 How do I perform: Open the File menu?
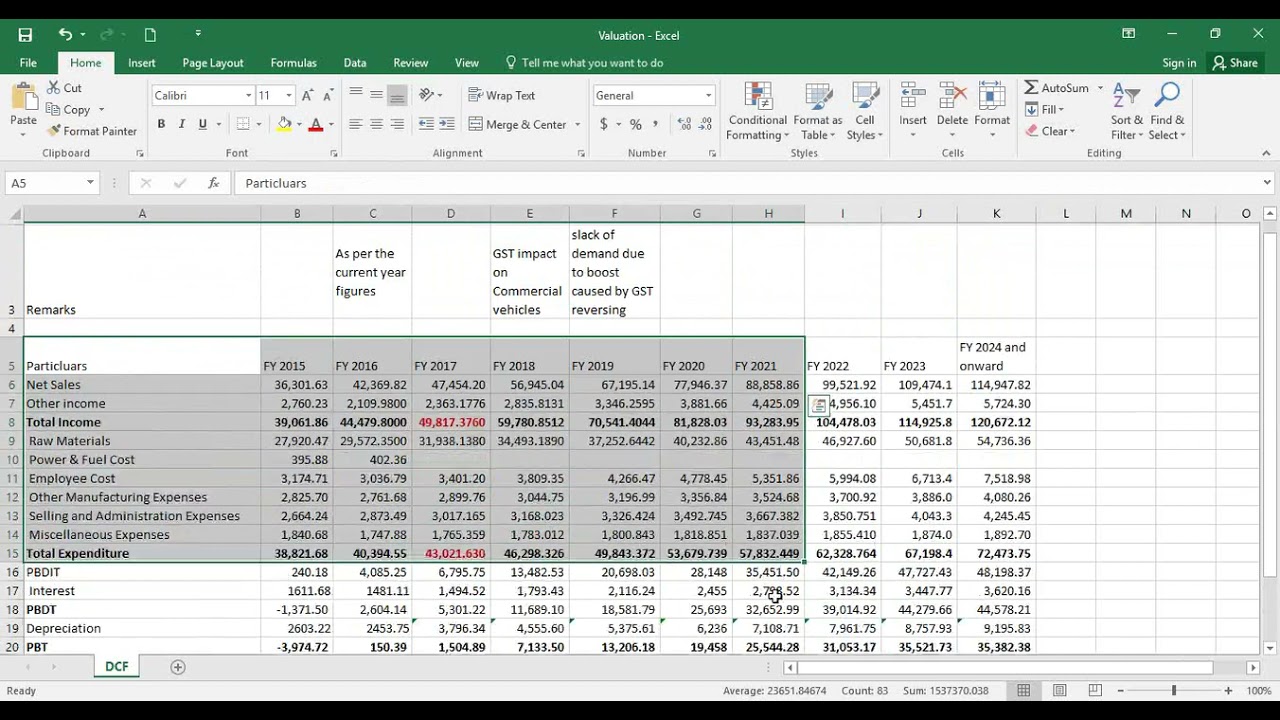pyautogui.click(x=28, y=62)
